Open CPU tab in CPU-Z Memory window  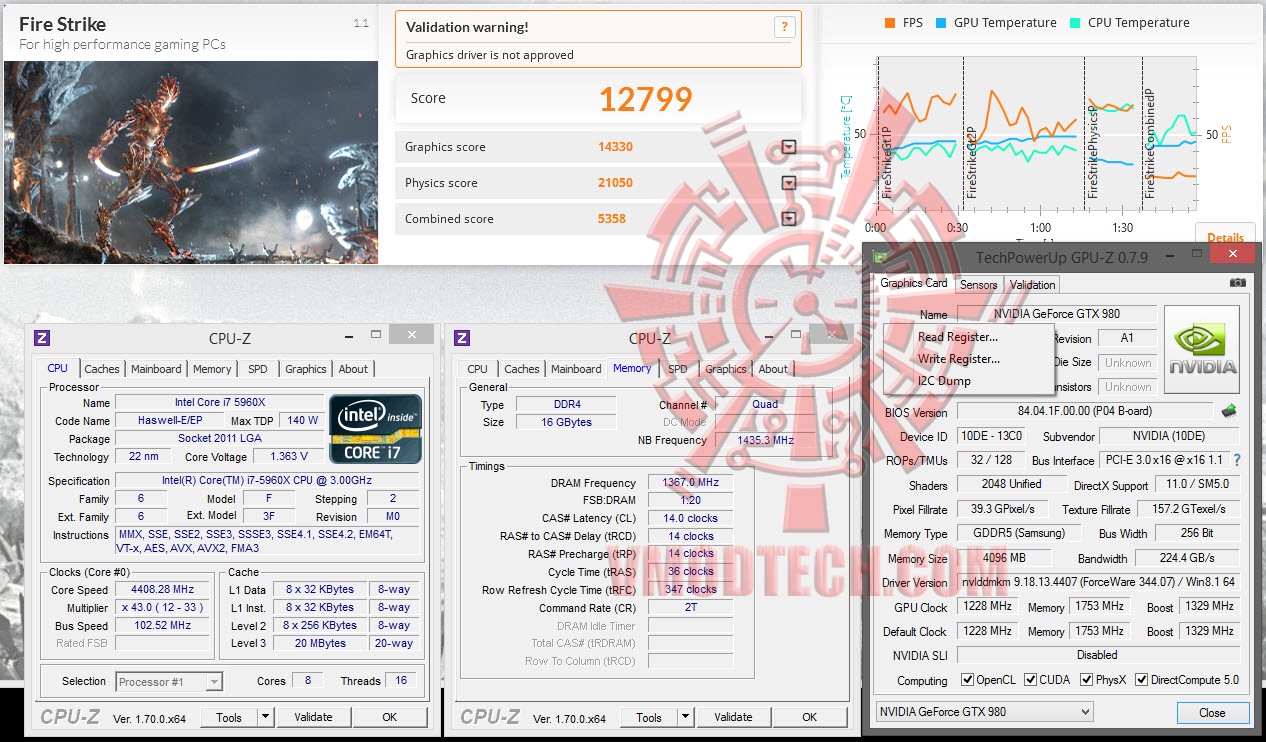(x=478, y=369)
